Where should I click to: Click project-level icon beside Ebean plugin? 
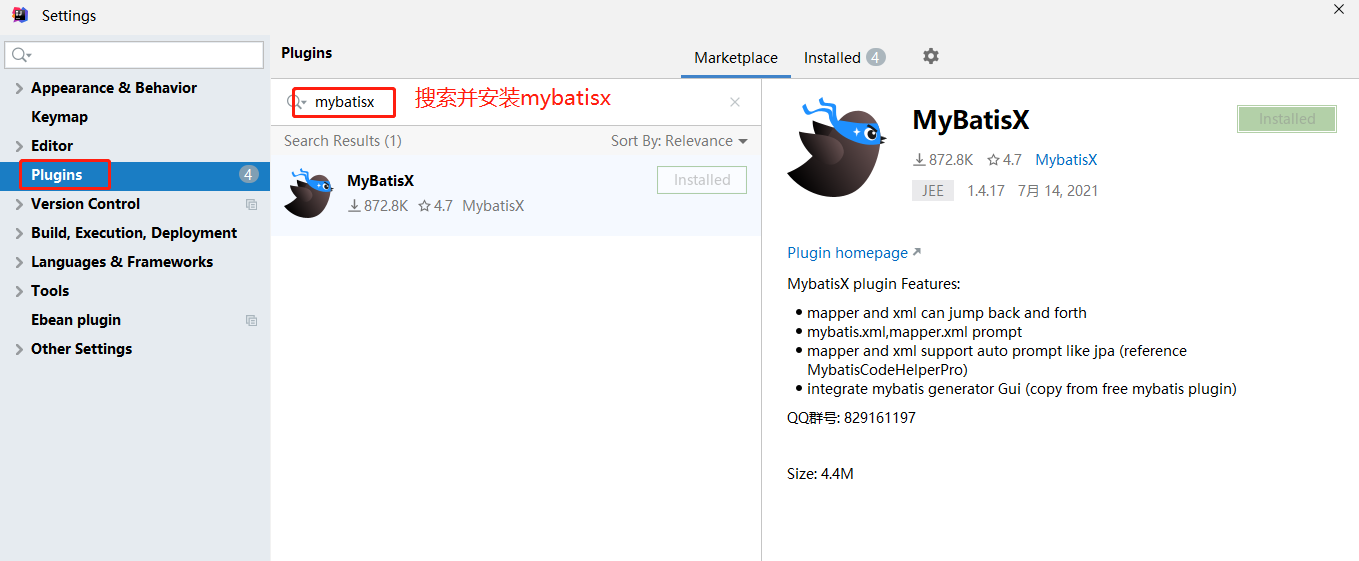pyautogui.click(x=251, y=320)
